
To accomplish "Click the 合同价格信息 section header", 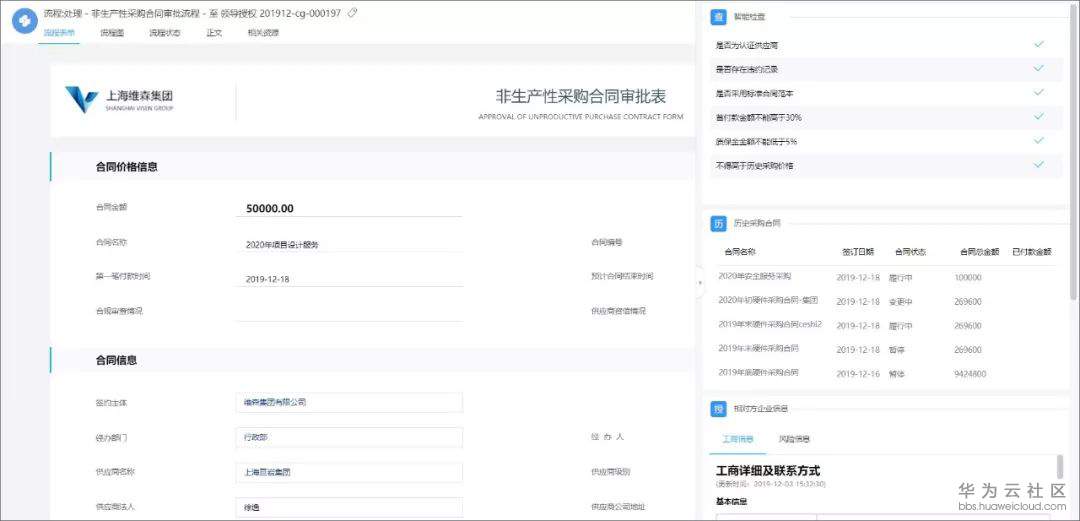I will click(127, 167).
